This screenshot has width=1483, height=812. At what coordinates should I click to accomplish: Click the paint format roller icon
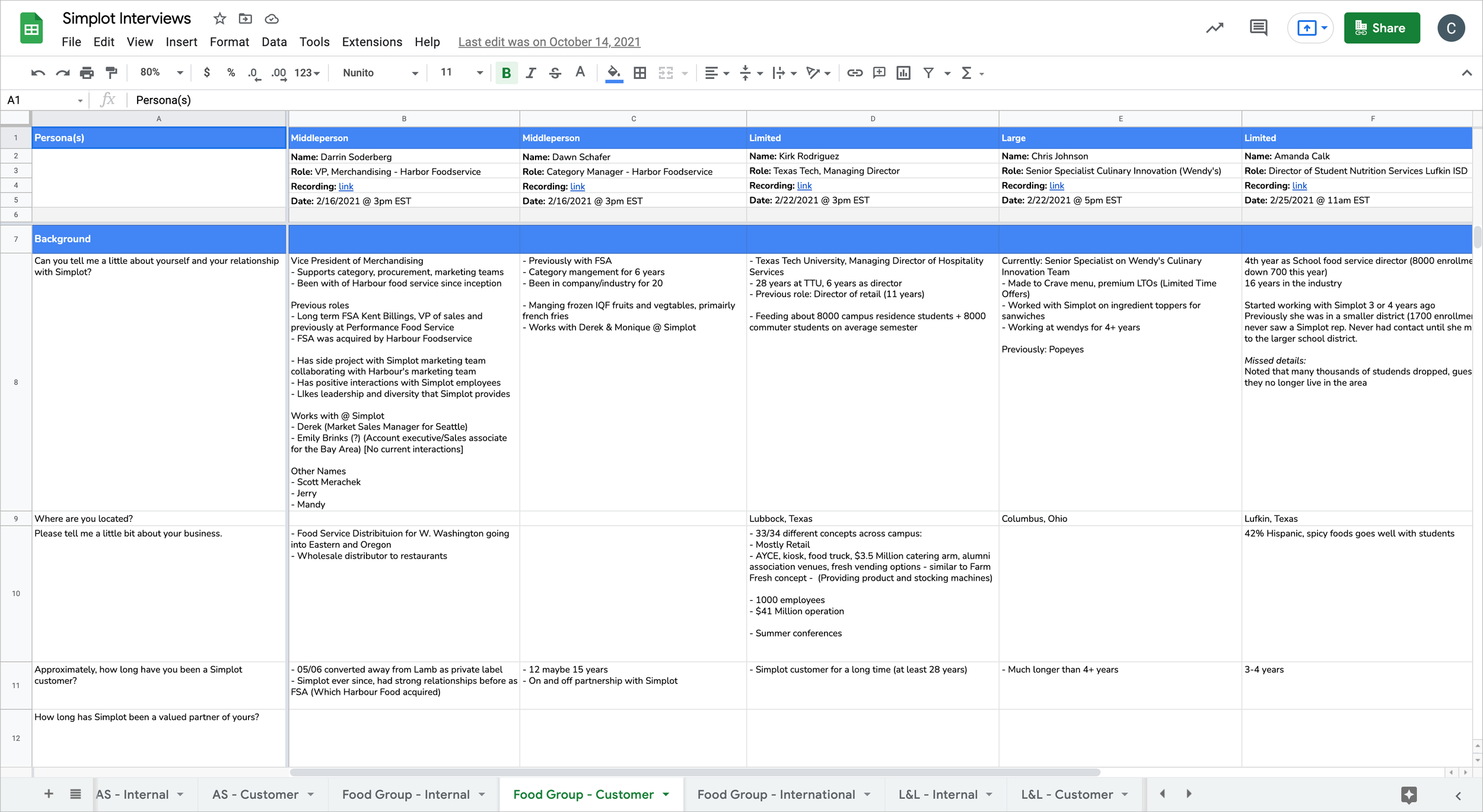point(111,73)
